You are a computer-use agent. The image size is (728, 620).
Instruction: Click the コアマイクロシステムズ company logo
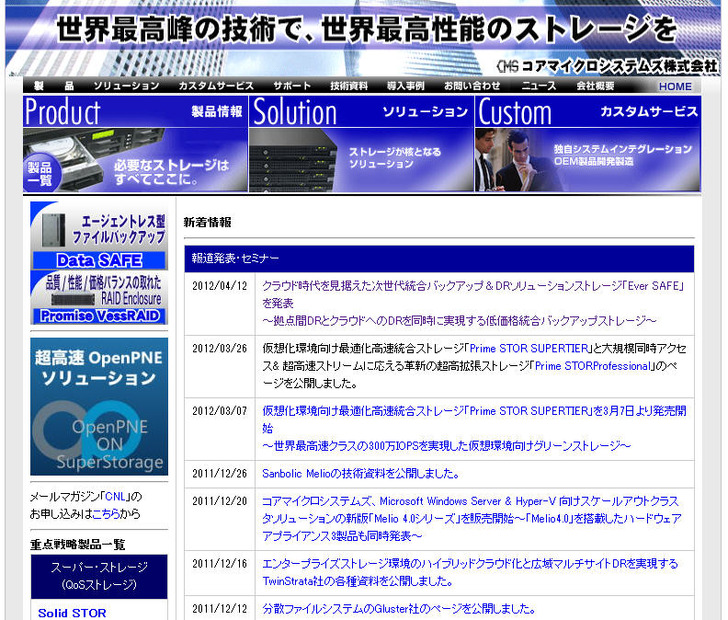click(x=607, y=66)
